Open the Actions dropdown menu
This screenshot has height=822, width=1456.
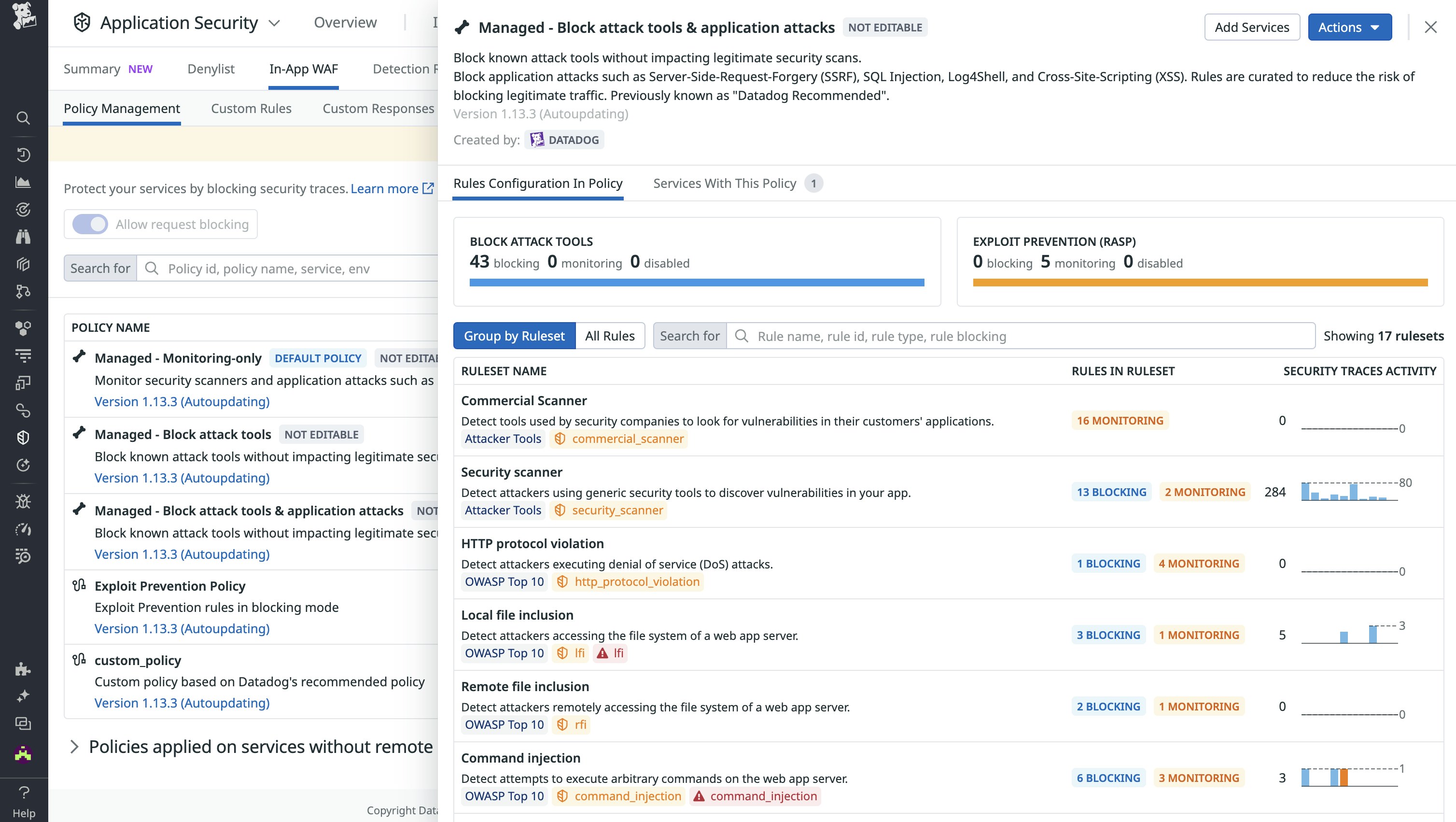tap(1349, 27)
